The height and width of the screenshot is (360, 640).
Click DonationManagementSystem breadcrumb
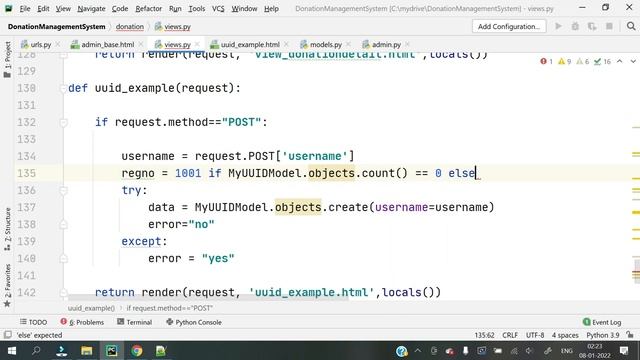tap(56, 27)
